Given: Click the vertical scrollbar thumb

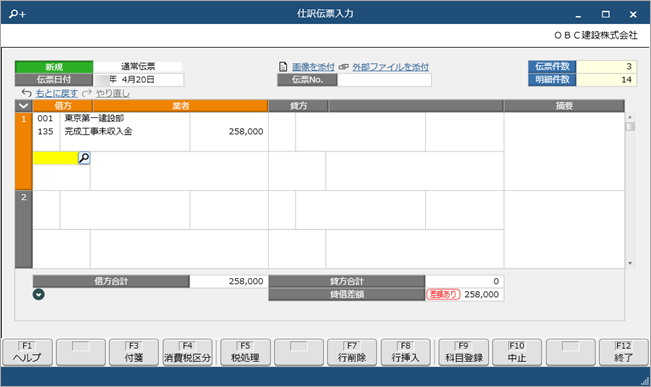Looking at the screenshot, I should tap(630, 126).
